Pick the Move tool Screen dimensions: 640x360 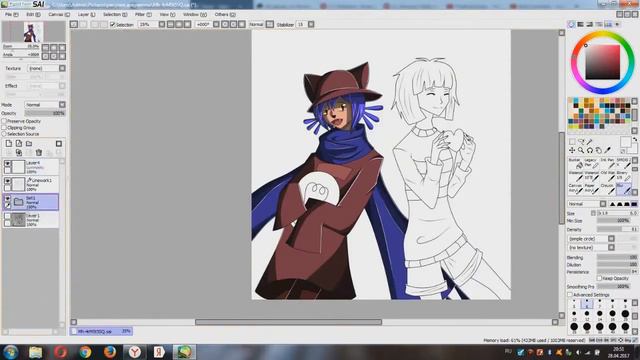[572, 150]
